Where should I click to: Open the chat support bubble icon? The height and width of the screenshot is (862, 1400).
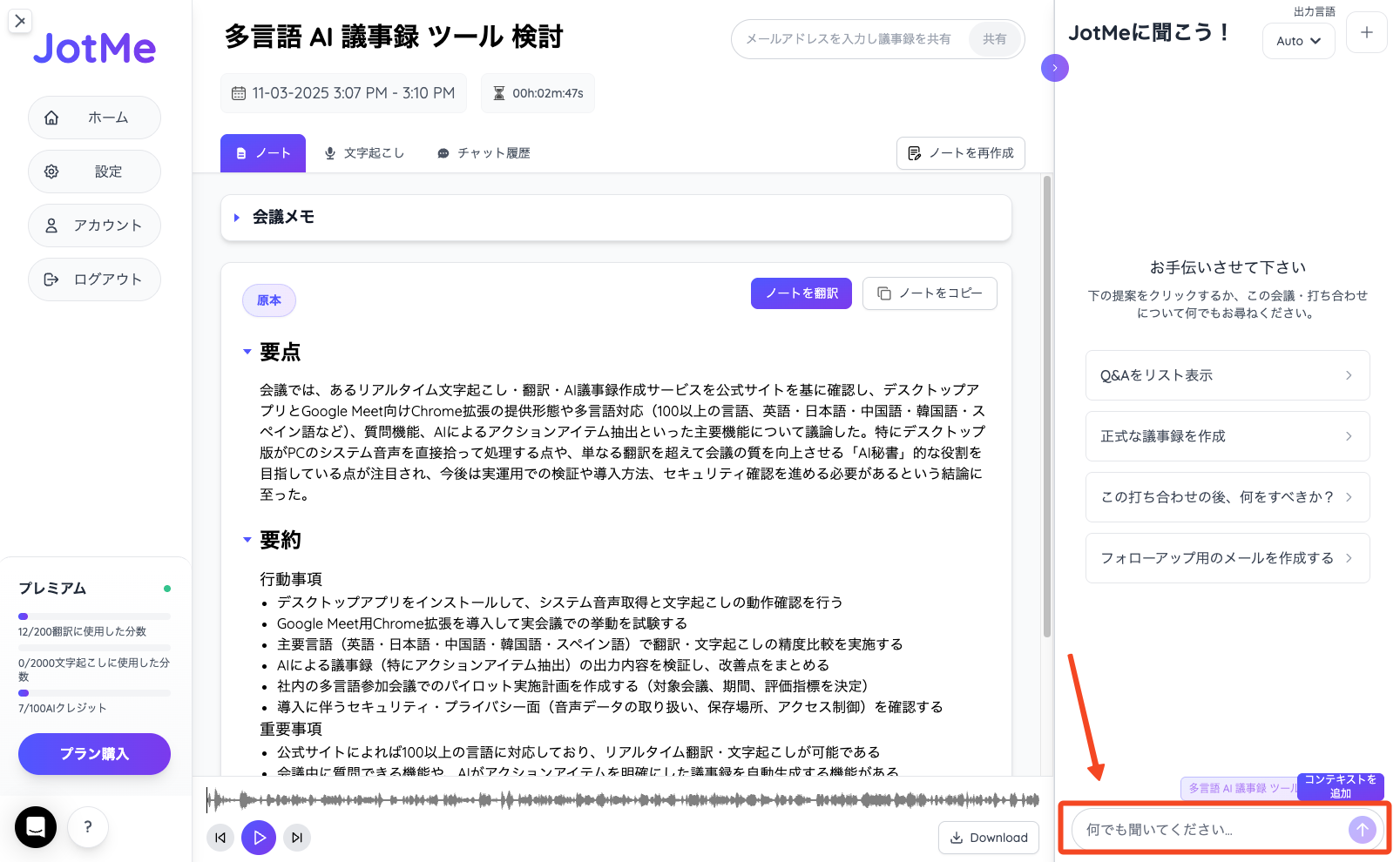tap(36, 827)
